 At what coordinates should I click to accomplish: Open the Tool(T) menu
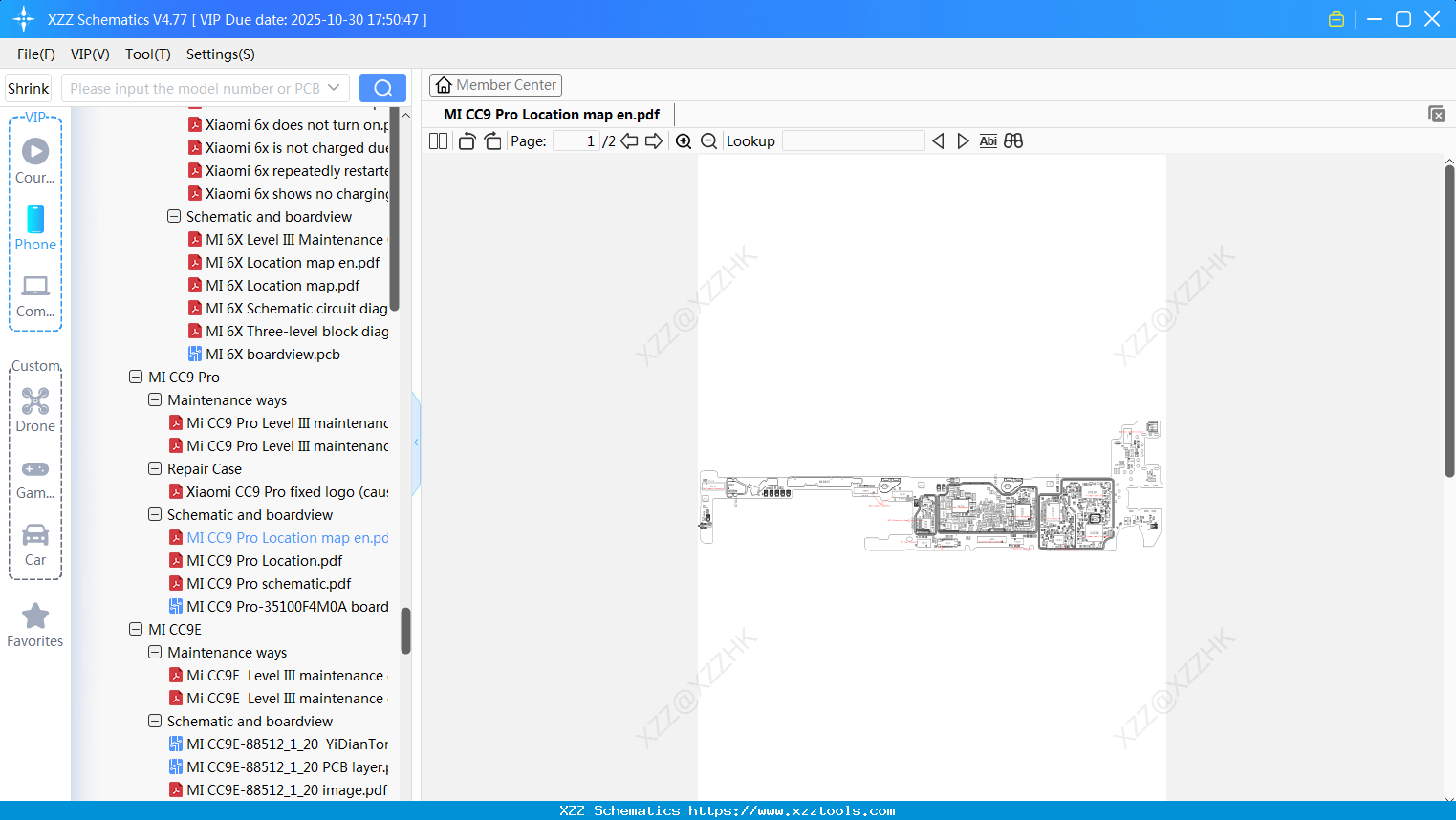click(148, 54)
